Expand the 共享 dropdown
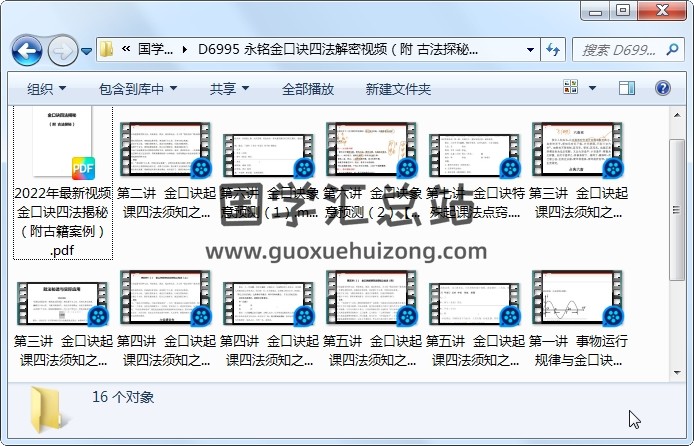 [x=228, y=89]
